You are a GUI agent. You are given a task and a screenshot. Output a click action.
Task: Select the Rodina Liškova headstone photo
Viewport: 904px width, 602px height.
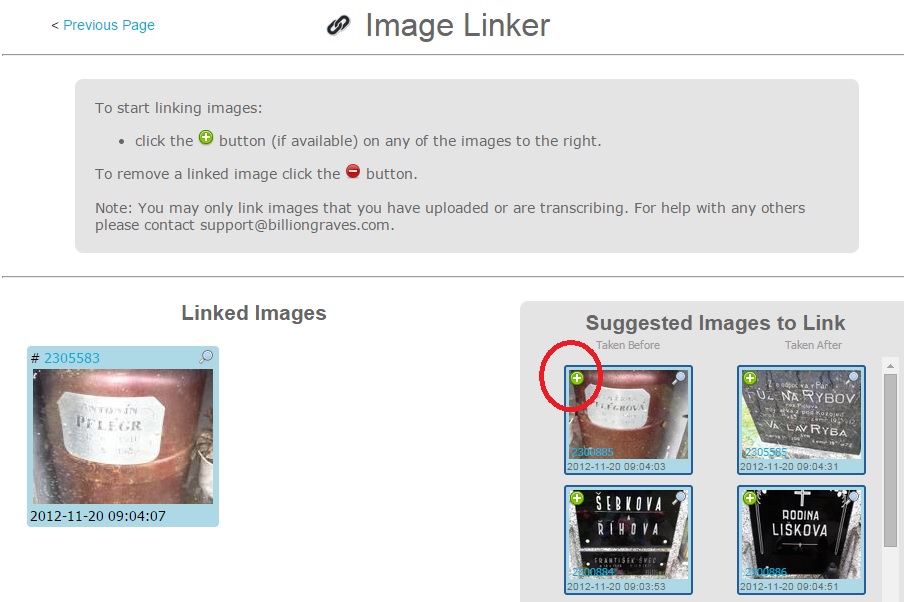[x=801, y=534]
